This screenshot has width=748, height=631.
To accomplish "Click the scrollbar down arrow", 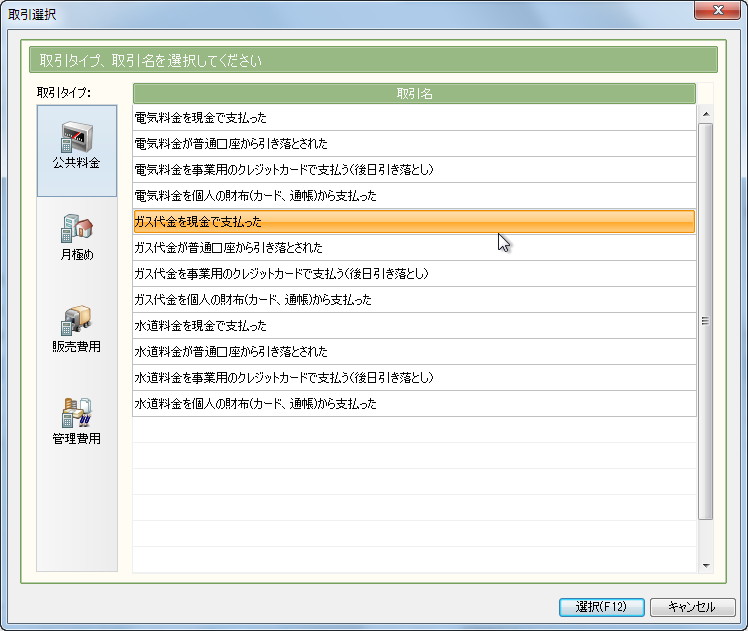I will pos(706,566).
